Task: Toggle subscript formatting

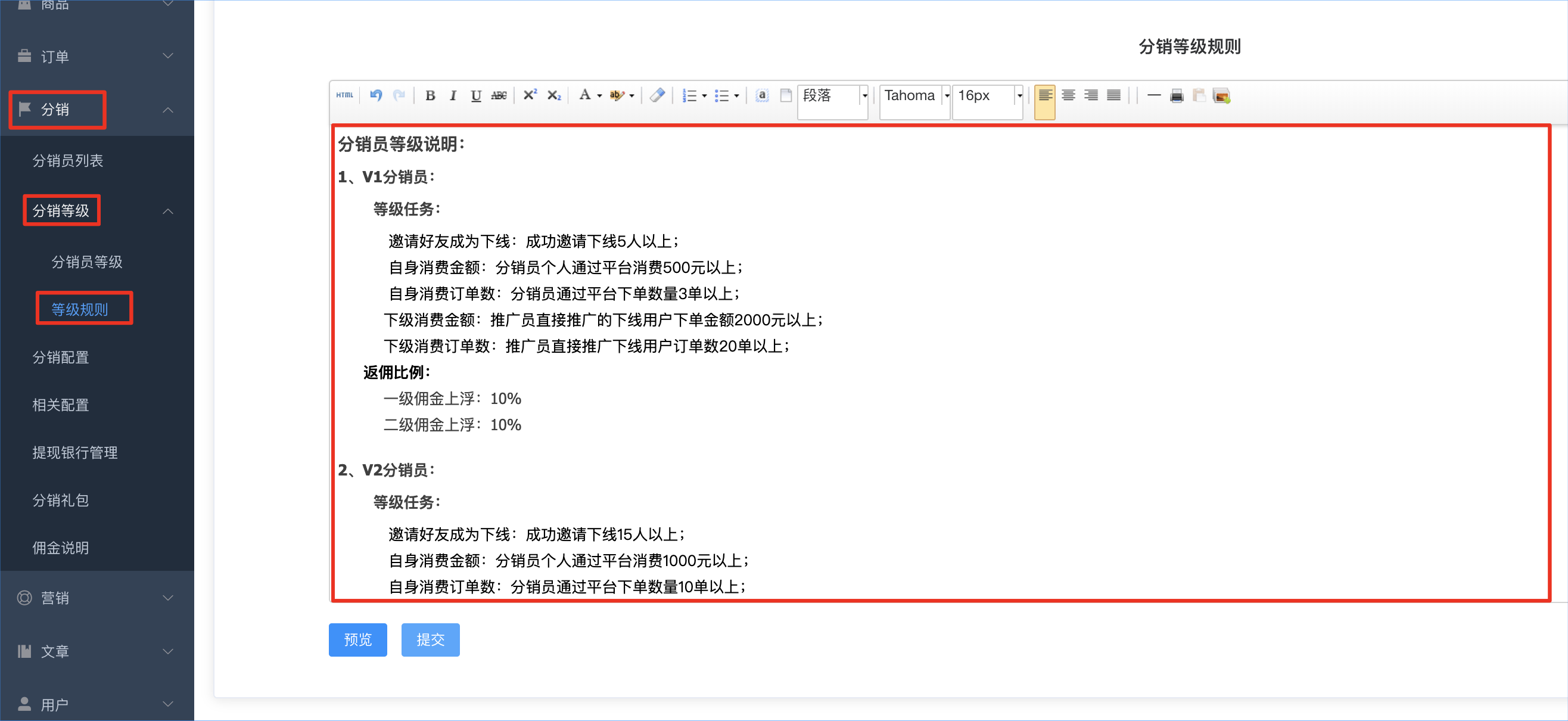Action: pos(554,95)
